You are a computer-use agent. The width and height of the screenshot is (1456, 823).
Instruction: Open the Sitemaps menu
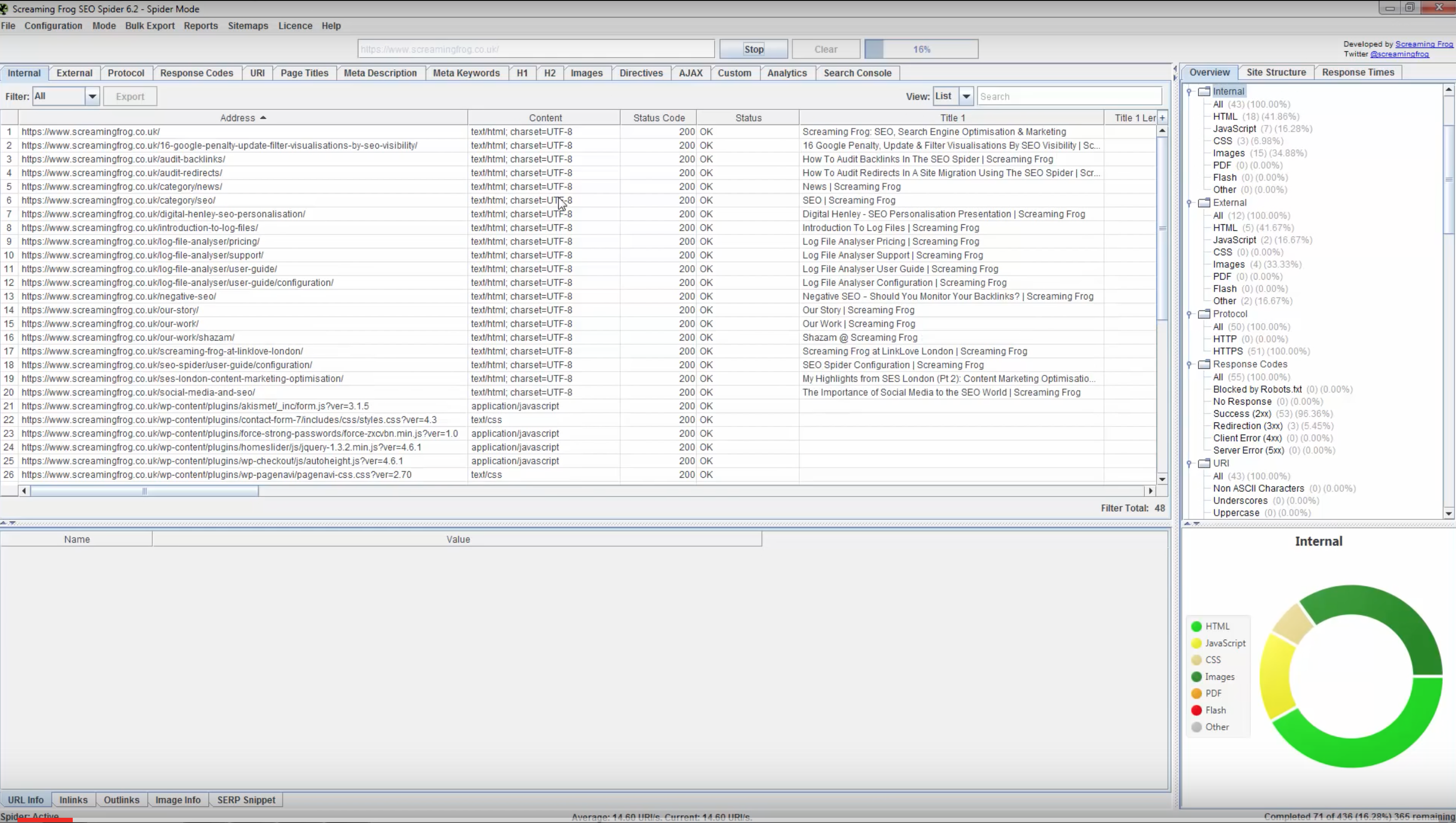pos(248,25)
